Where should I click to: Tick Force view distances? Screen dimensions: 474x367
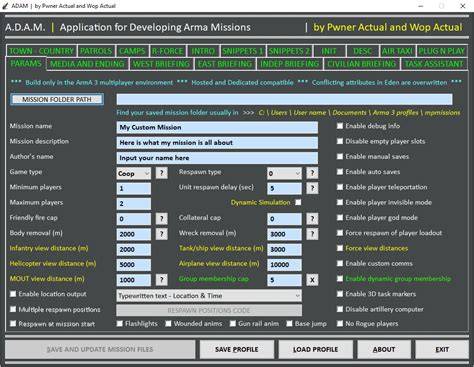tap(340, 248)
